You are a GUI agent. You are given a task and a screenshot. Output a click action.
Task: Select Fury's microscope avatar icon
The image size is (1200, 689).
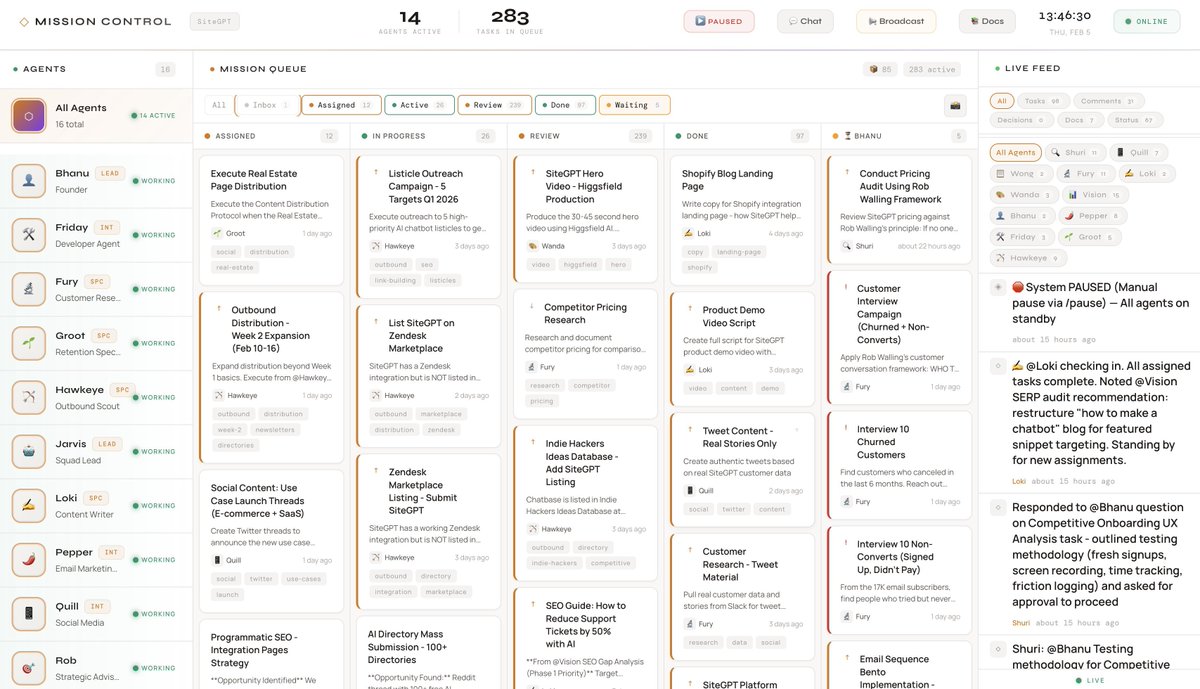coord(29,289)
